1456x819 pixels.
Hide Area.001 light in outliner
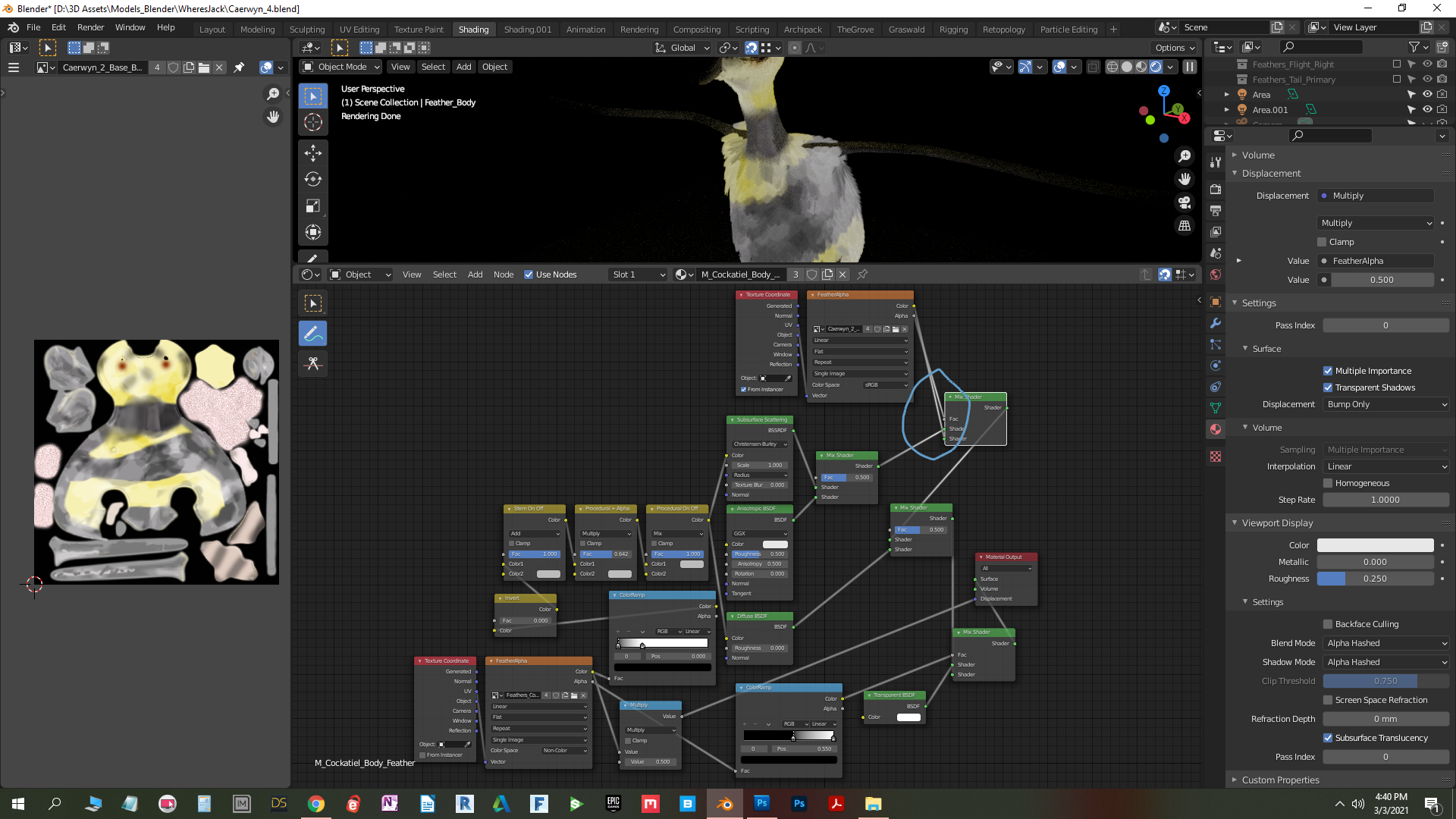(x=1426, y=109)
